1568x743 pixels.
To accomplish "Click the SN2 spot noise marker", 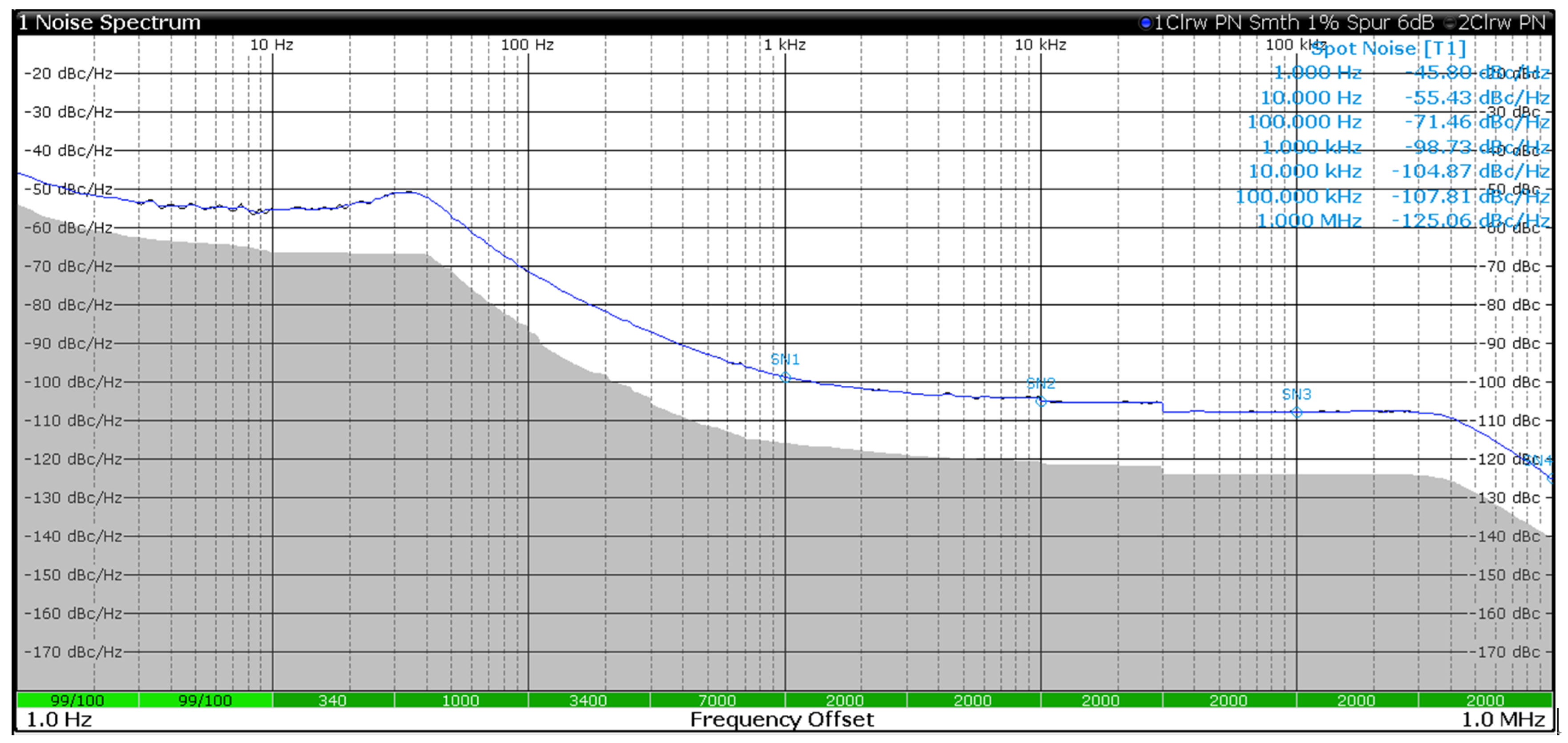I will point(1041,402).
